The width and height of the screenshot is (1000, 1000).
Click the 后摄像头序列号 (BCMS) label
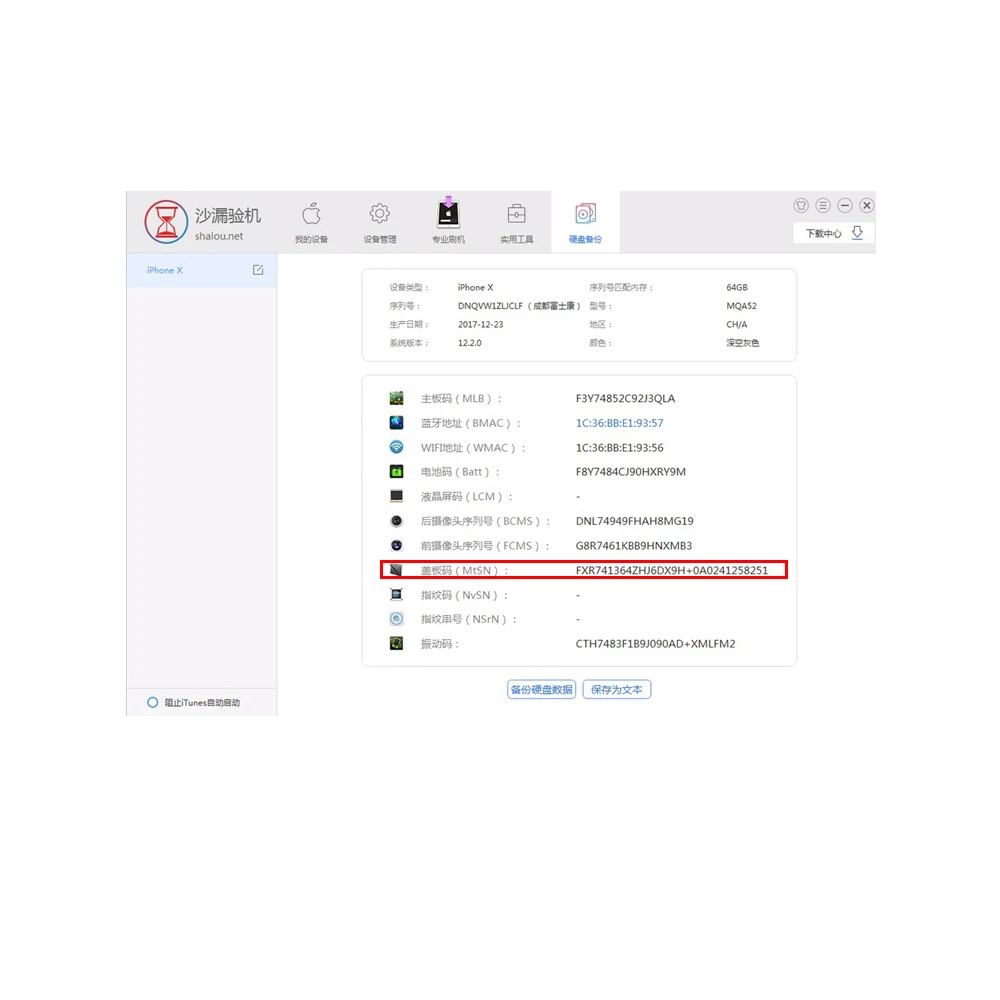485,521
